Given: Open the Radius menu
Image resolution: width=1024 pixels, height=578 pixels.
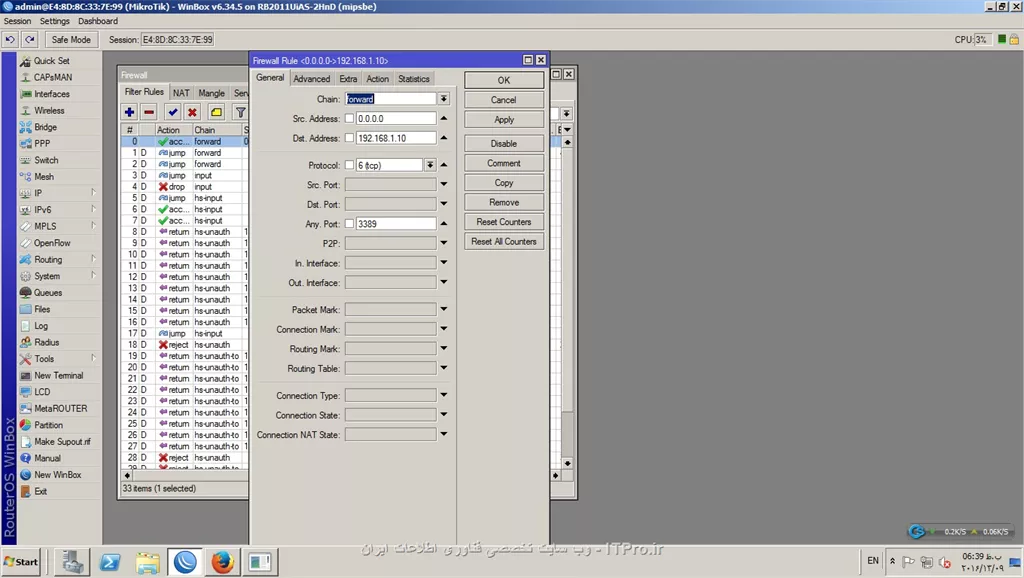Looking at the screenshot, I should pos(46,342).
